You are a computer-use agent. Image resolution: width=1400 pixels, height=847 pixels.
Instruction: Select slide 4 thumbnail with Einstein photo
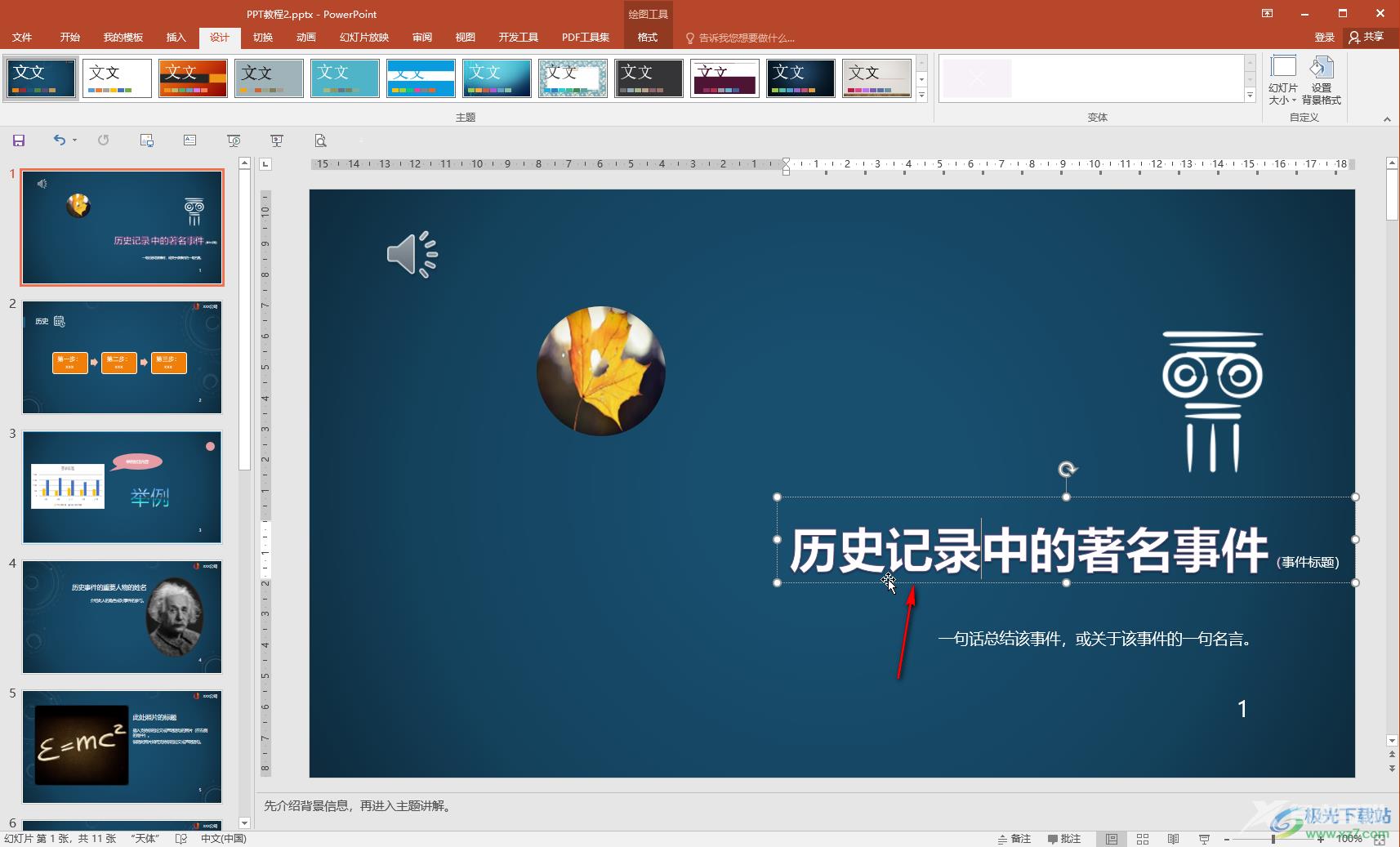coord(122,617)
